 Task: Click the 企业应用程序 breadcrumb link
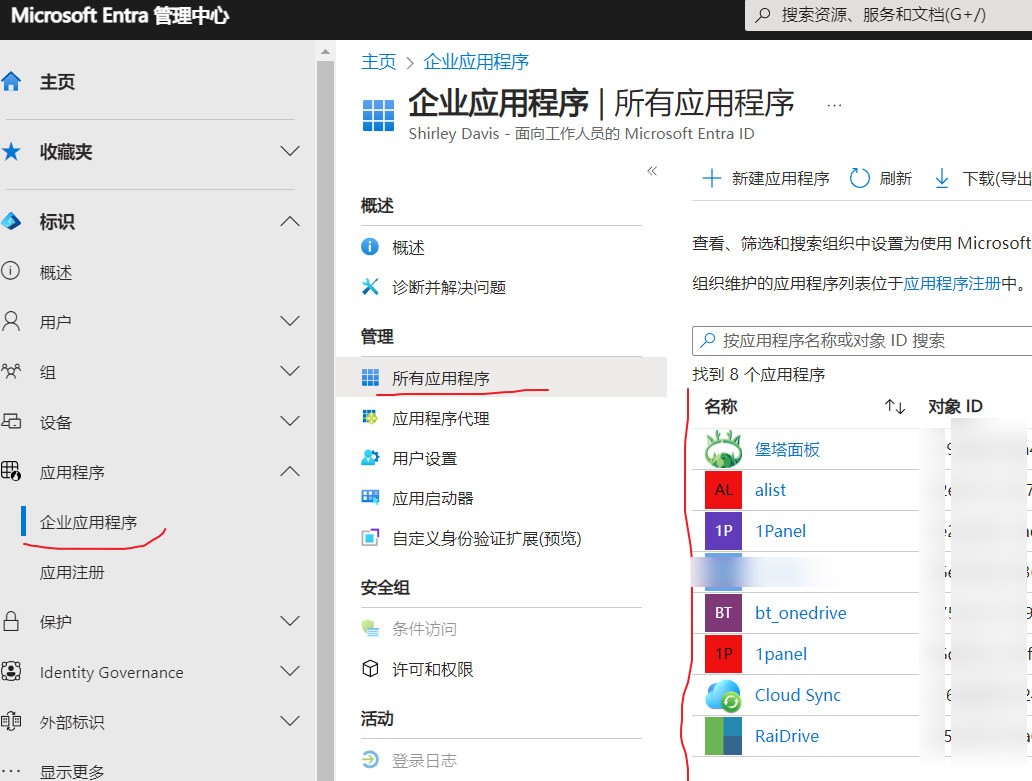point(476,62)
